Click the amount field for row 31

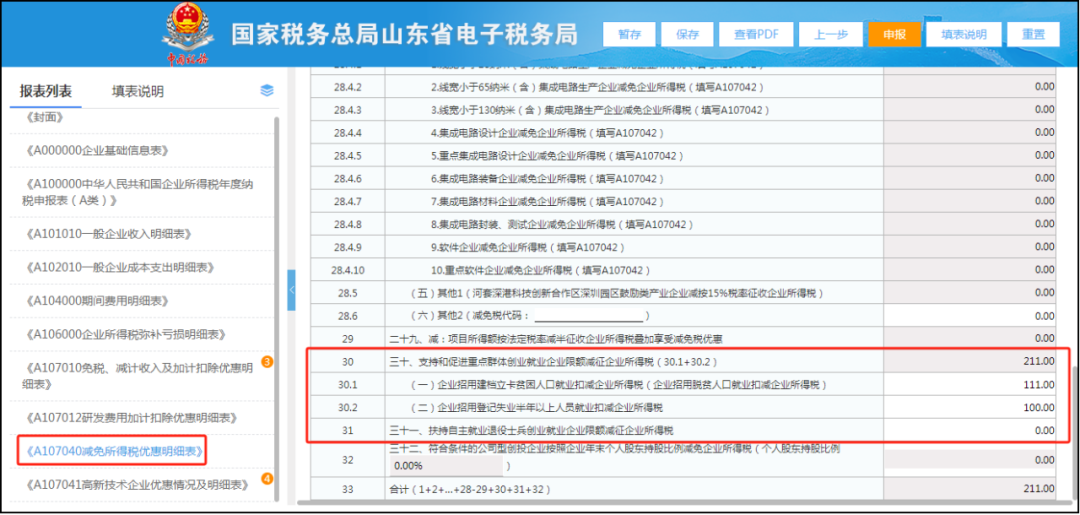(x=970, y=430)
